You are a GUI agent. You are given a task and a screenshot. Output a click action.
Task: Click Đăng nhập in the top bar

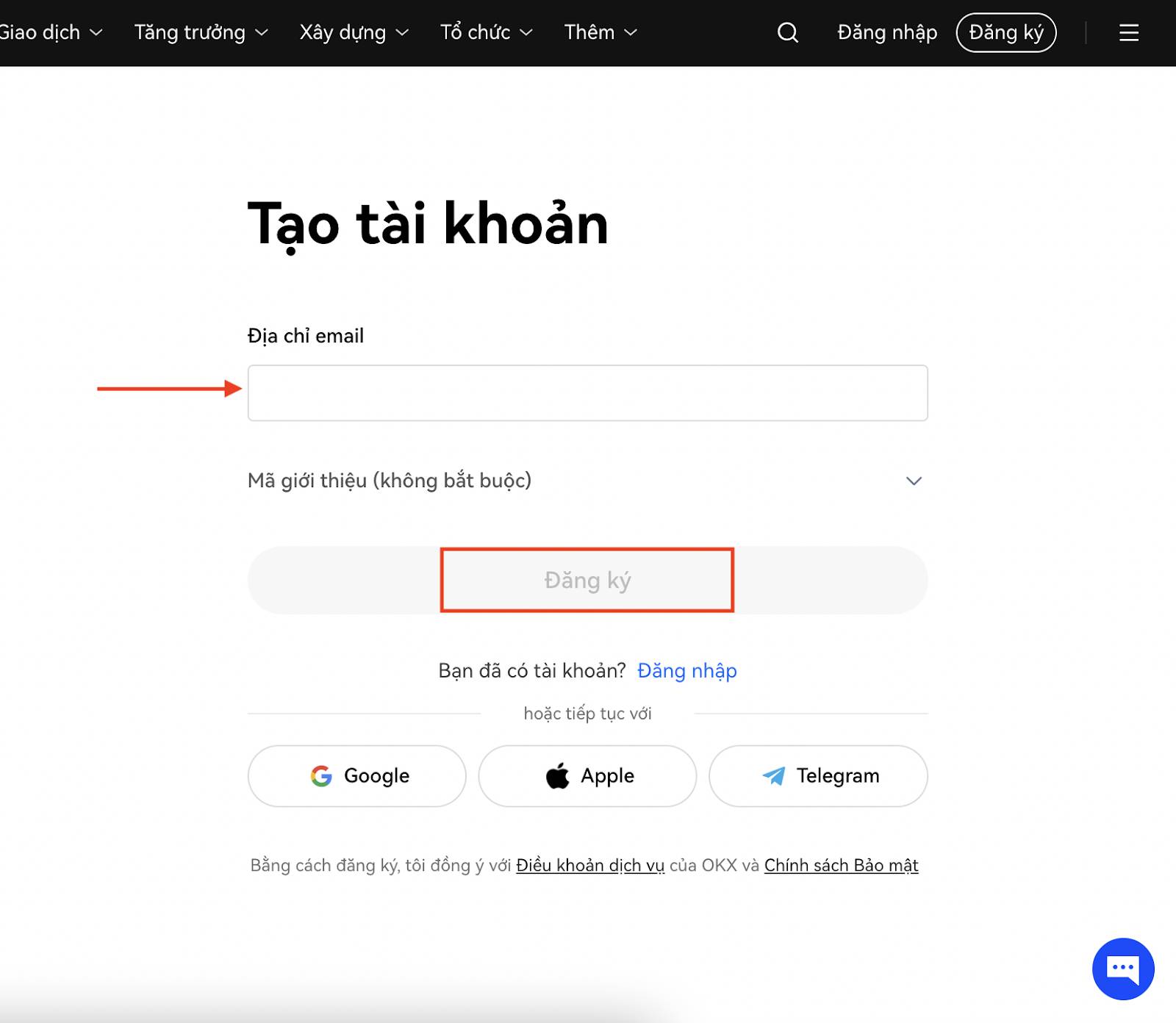pos(886,32)
